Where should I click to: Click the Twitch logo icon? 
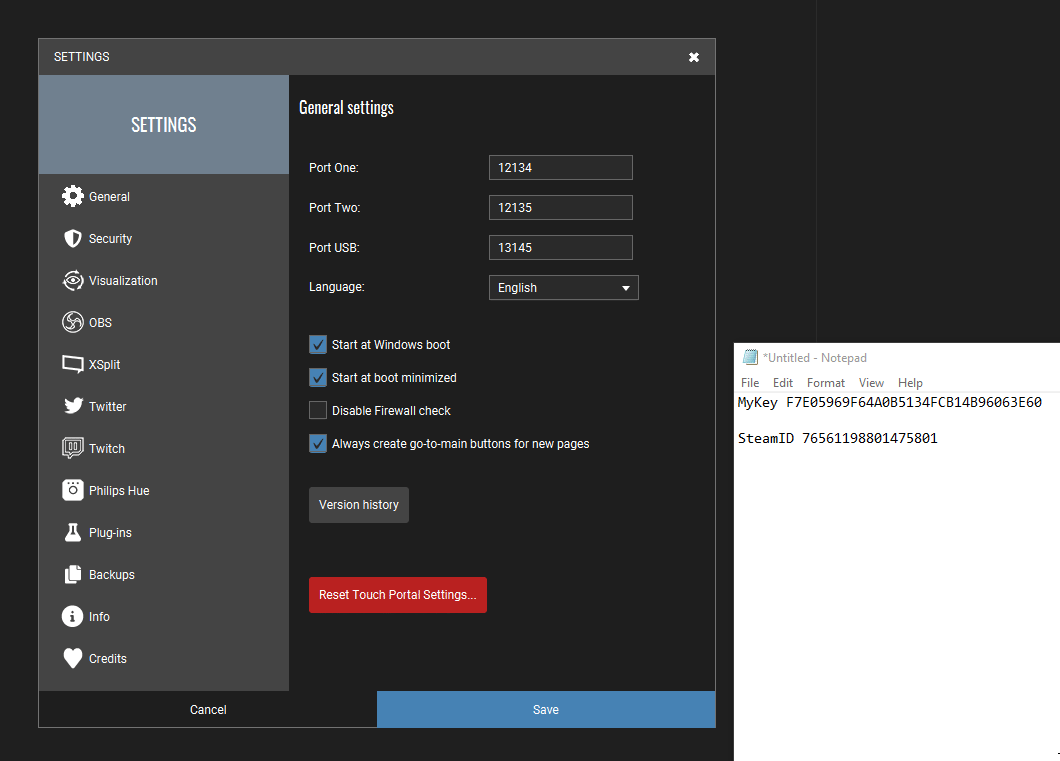click(72, 448)
